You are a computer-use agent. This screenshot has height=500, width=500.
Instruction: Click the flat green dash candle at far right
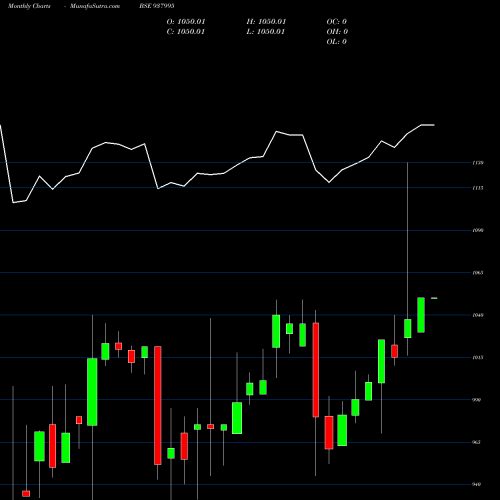[434, 298]
